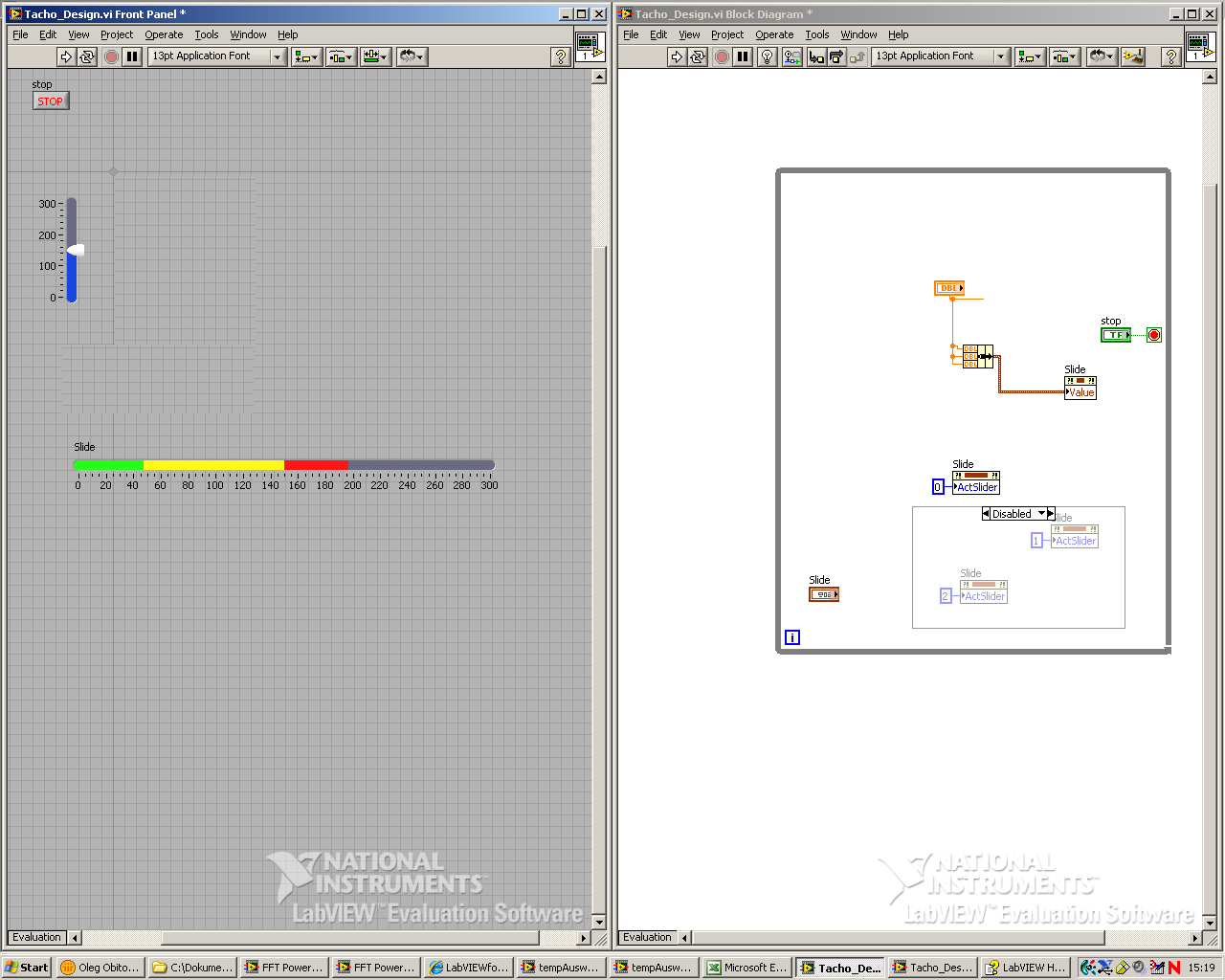Open the Tools menu in the Block Diagram

817,34
